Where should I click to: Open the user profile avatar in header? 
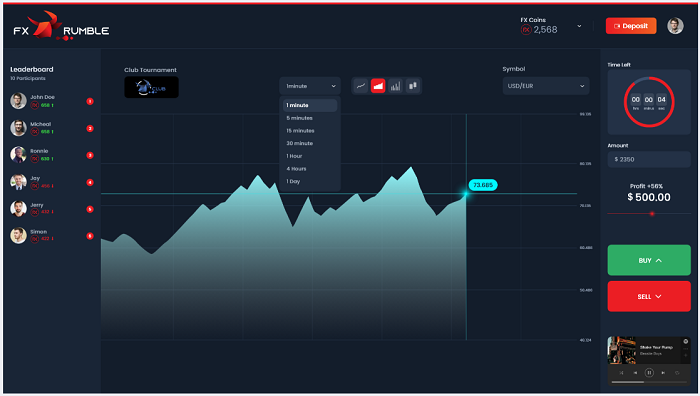click(x=675, y=26)
